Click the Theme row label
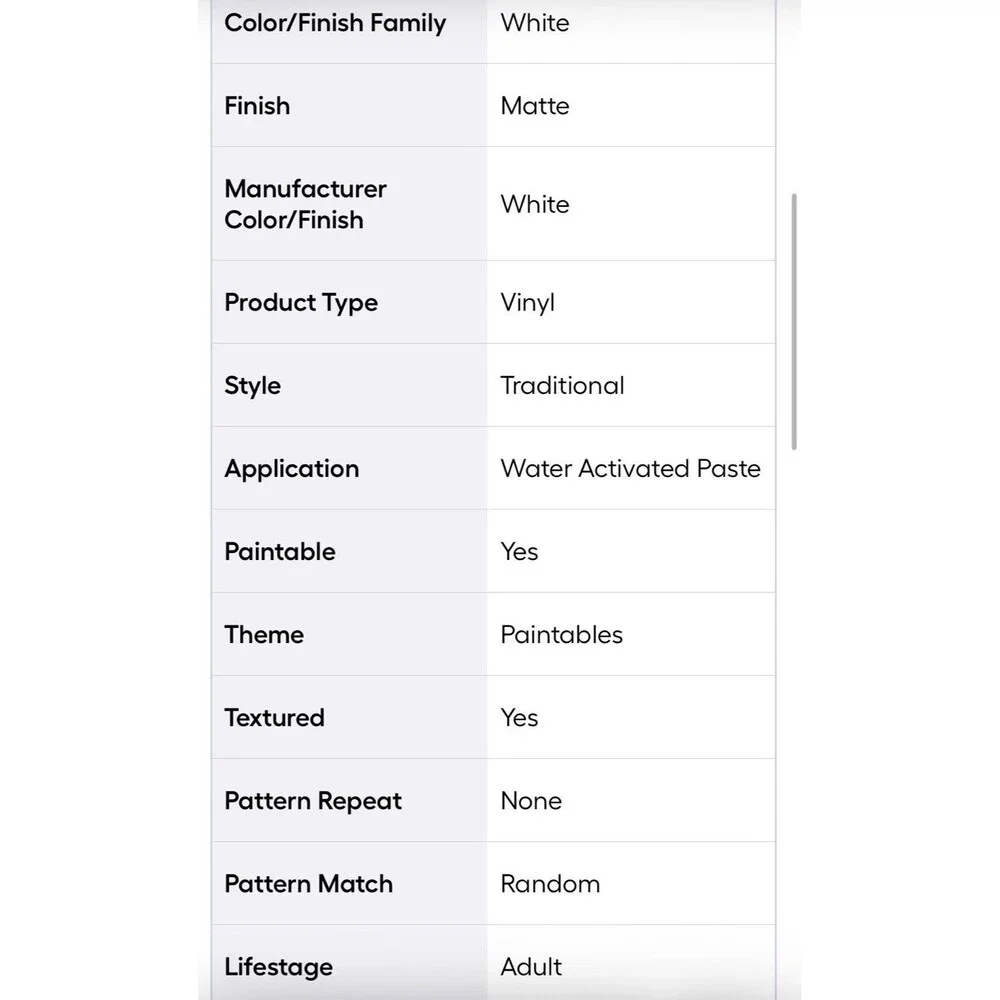Screen dimensions: 1000x1000 pos(263,635)
